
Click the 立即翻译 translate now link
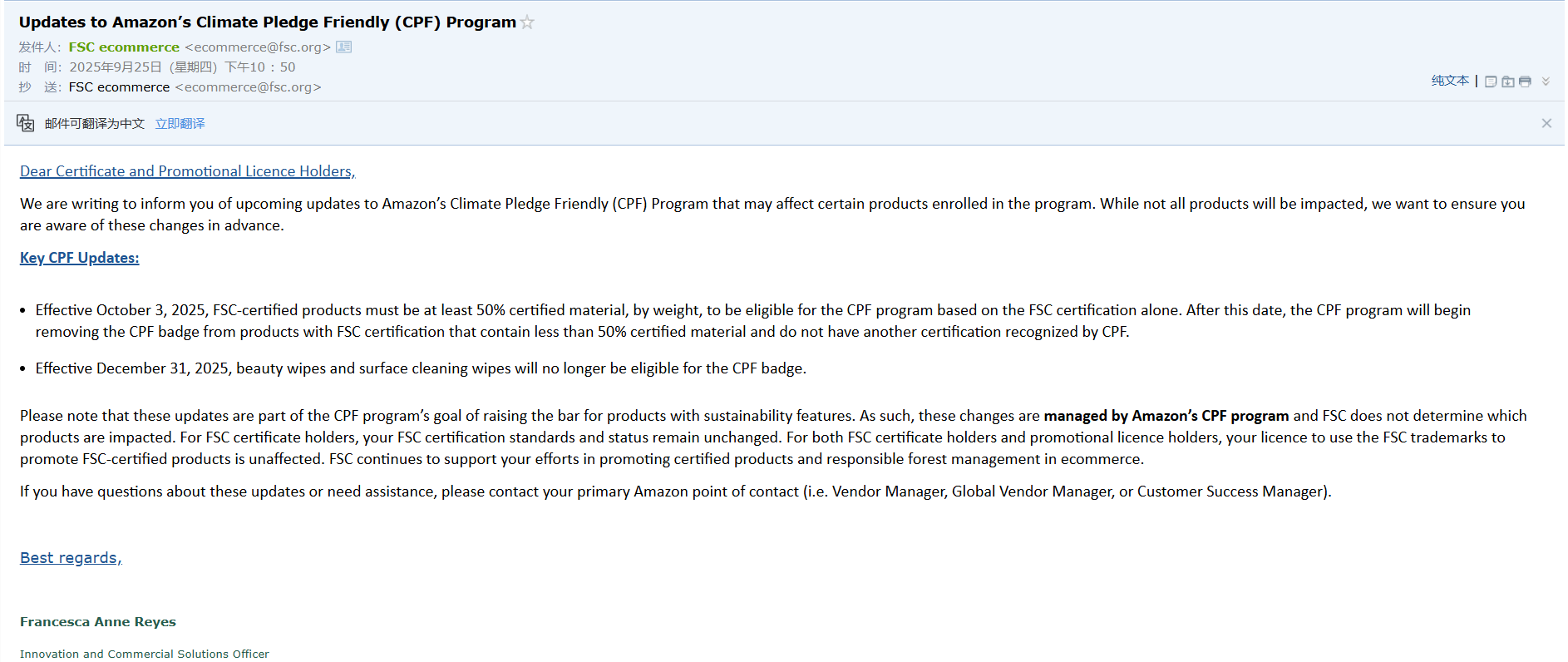coord(180,123)
